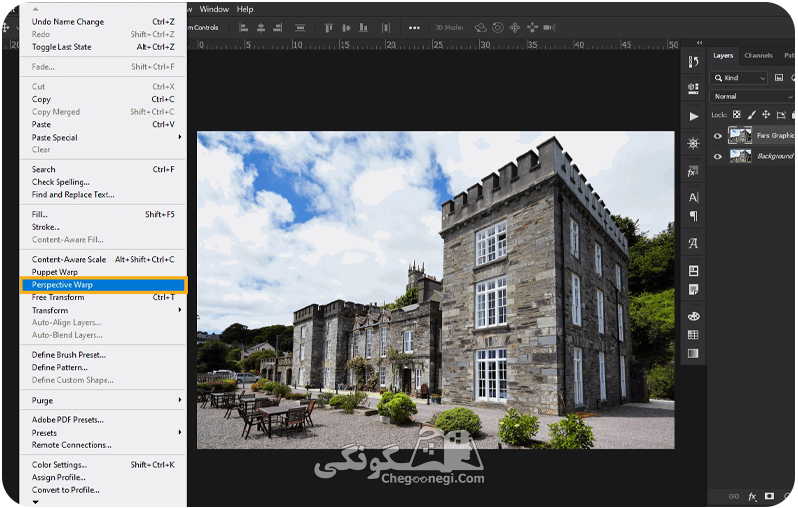Click the Fars Graphic layer thumbnail

click(x=740, y=135)
